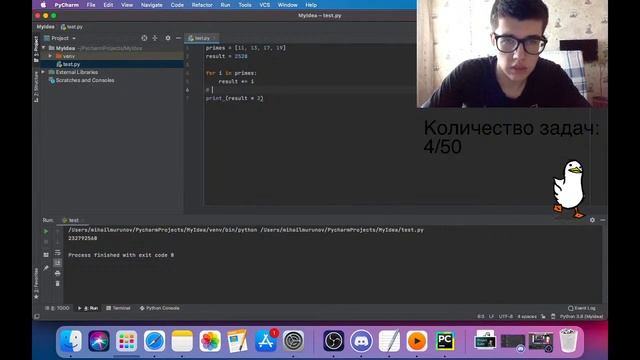Image resolution: width=640 pixels, height=360 pixels.
Task: Open Safari from the Dock
Action: click(x=154, y=340)
